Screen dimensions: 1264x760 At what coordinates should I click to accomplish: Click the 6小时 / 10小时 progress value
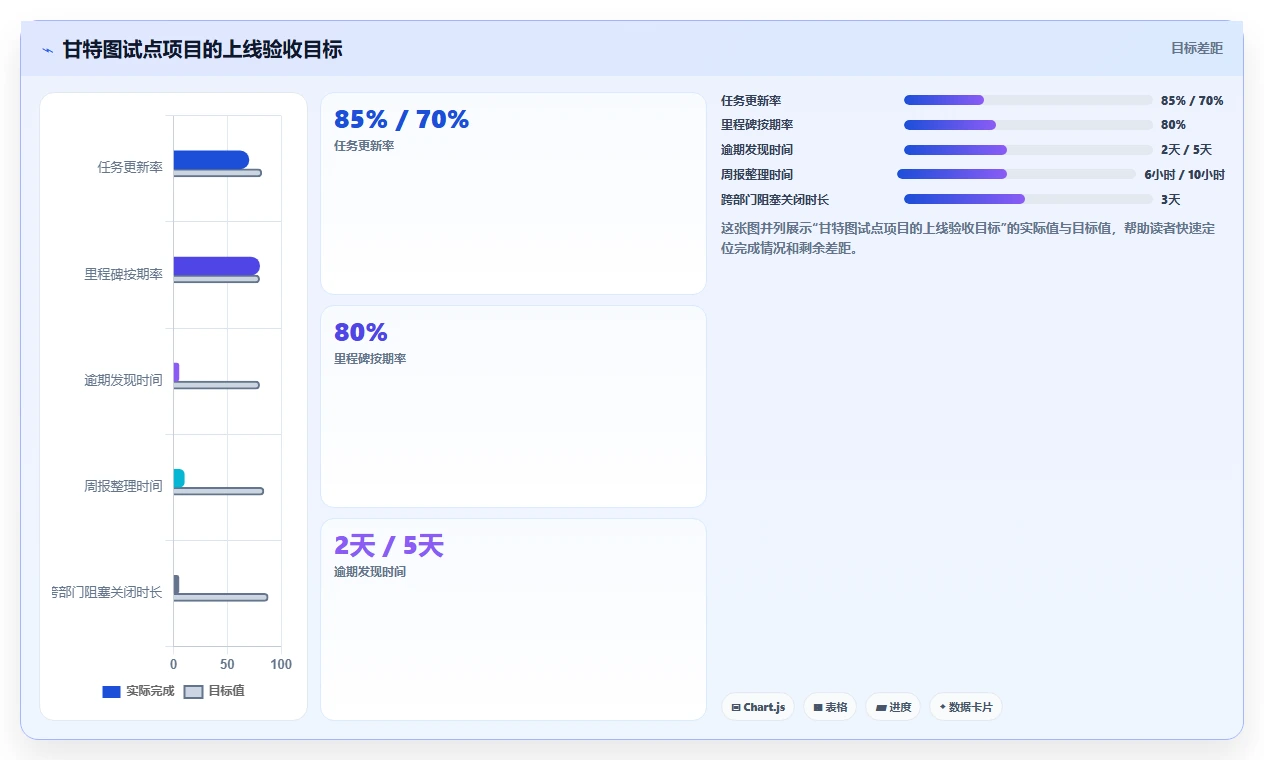click(1185, 175)
